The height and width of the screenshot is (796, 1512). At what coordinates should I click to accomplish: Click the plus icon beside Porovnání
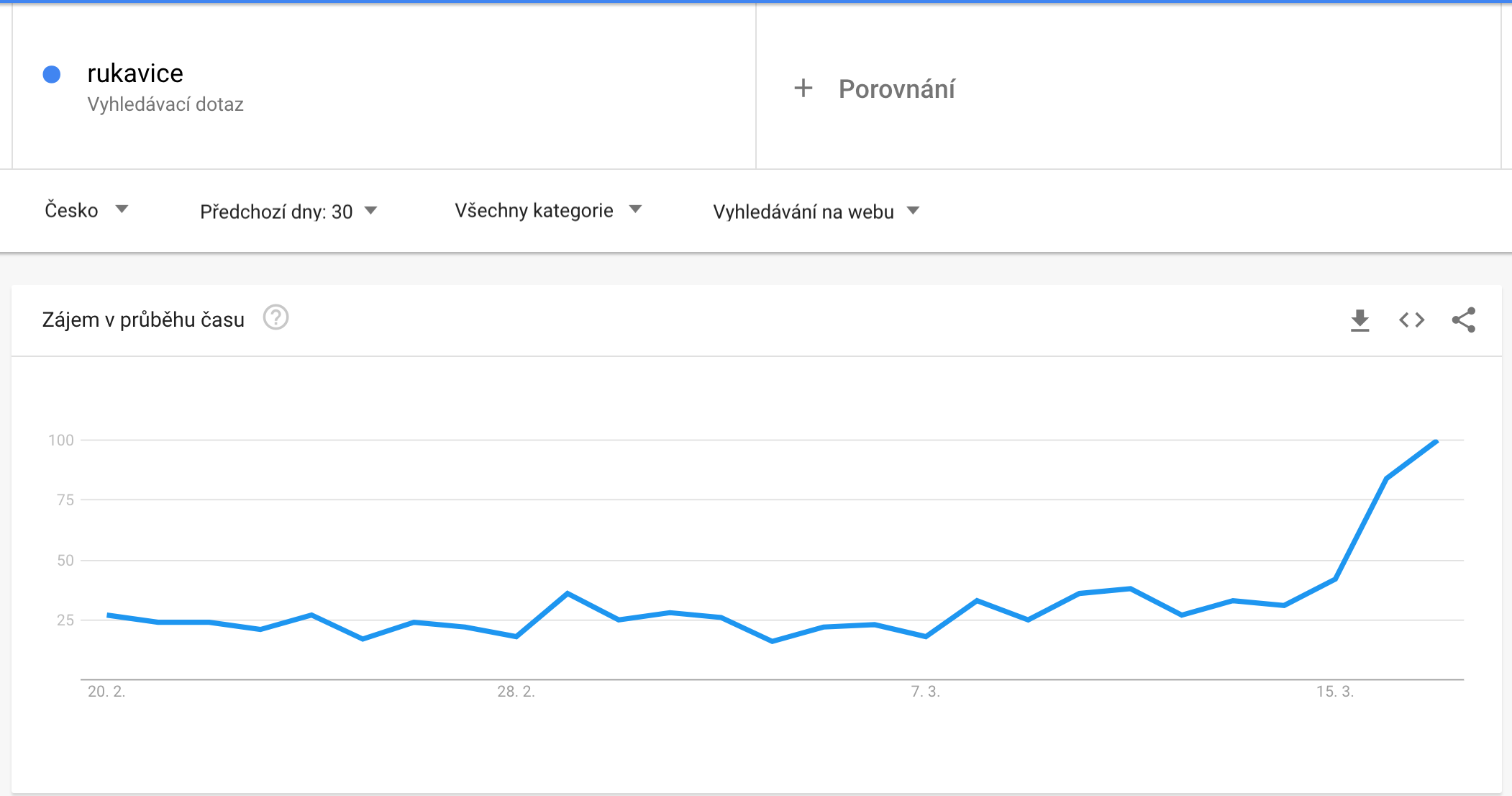coord(803,89)
